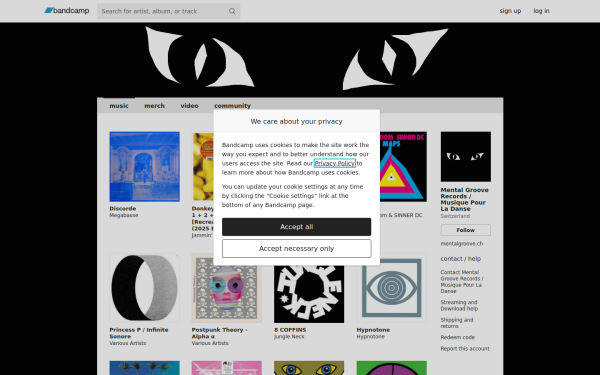Click the Bandcamp logo
600x375 pixels.
tap(67, 11)
